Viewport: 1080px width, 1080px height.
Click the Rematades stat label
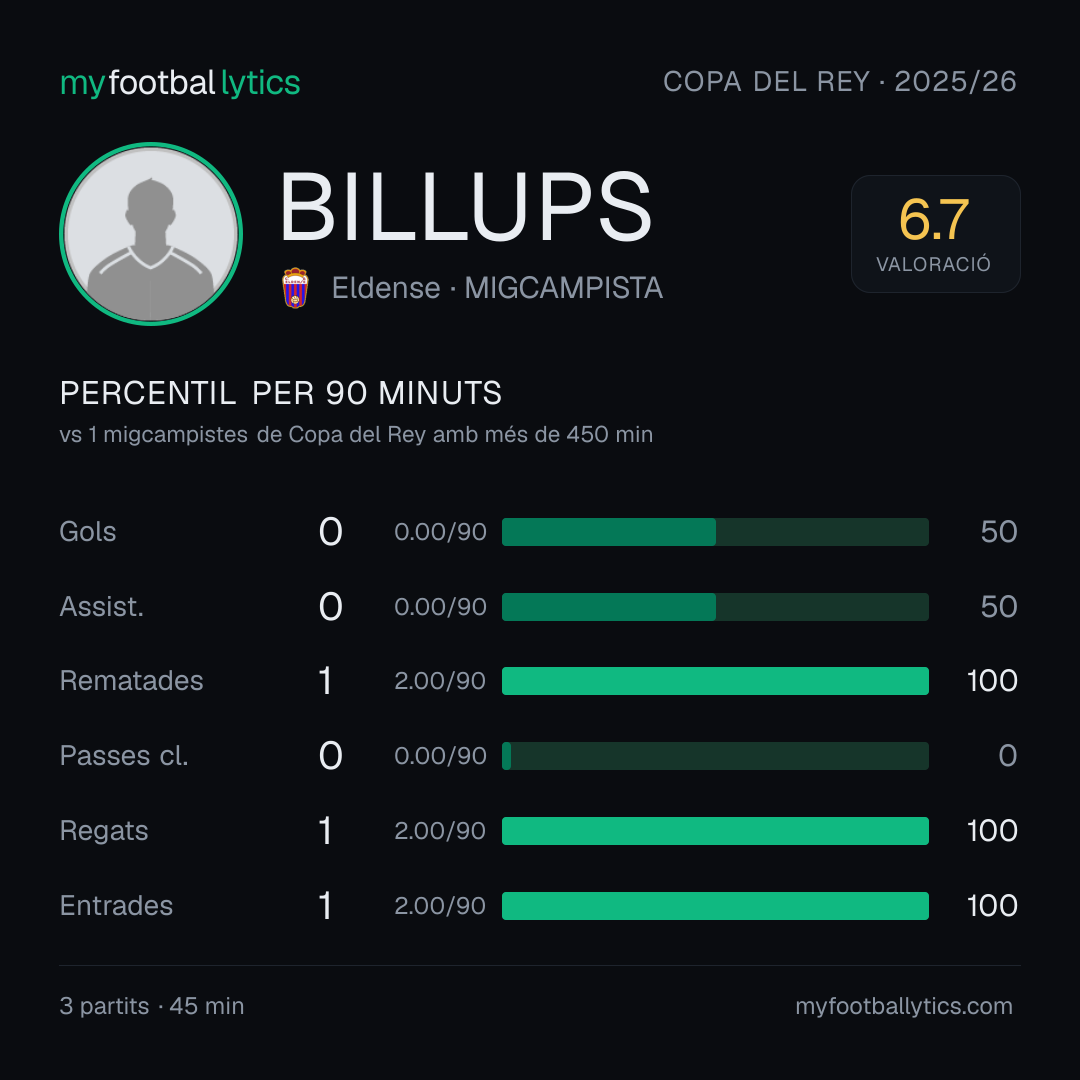tap(132, 681)
